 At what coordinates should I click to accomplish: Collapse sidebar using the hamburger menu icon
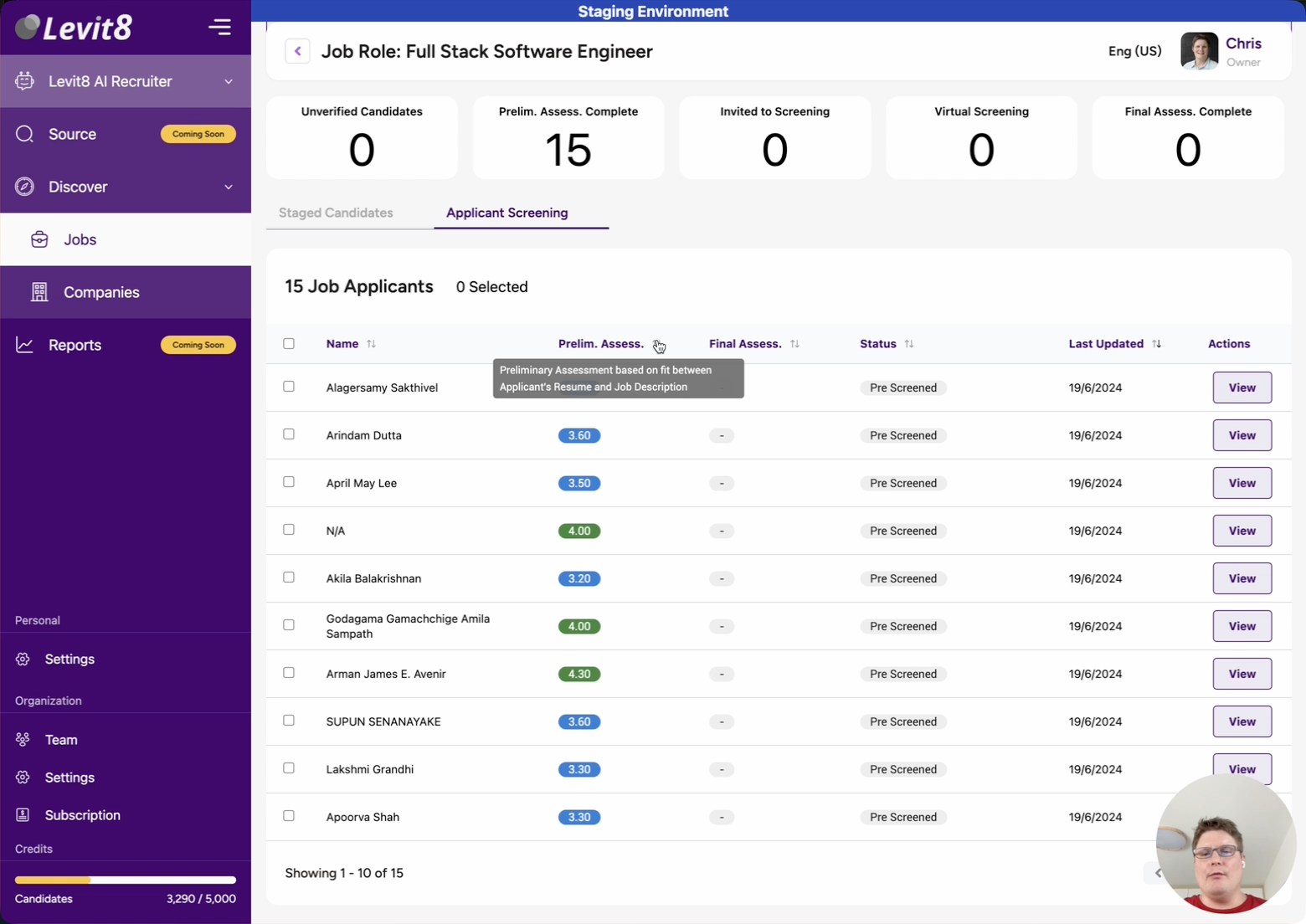219,28
